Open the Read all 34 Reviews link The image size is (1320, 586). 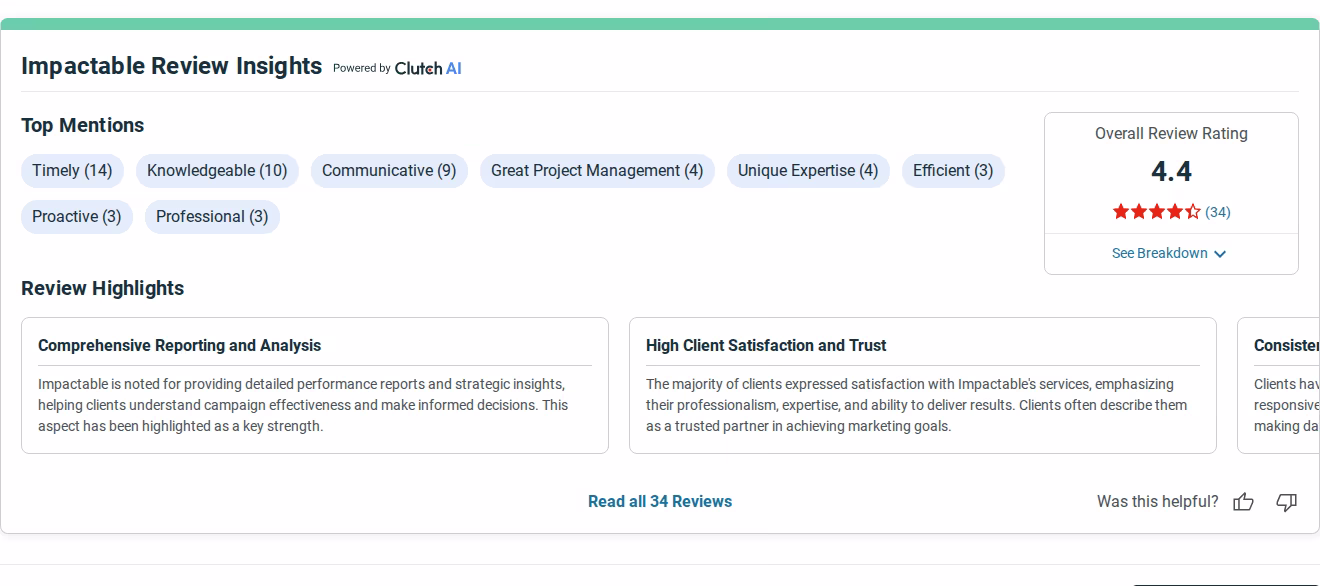coord(660,502)
